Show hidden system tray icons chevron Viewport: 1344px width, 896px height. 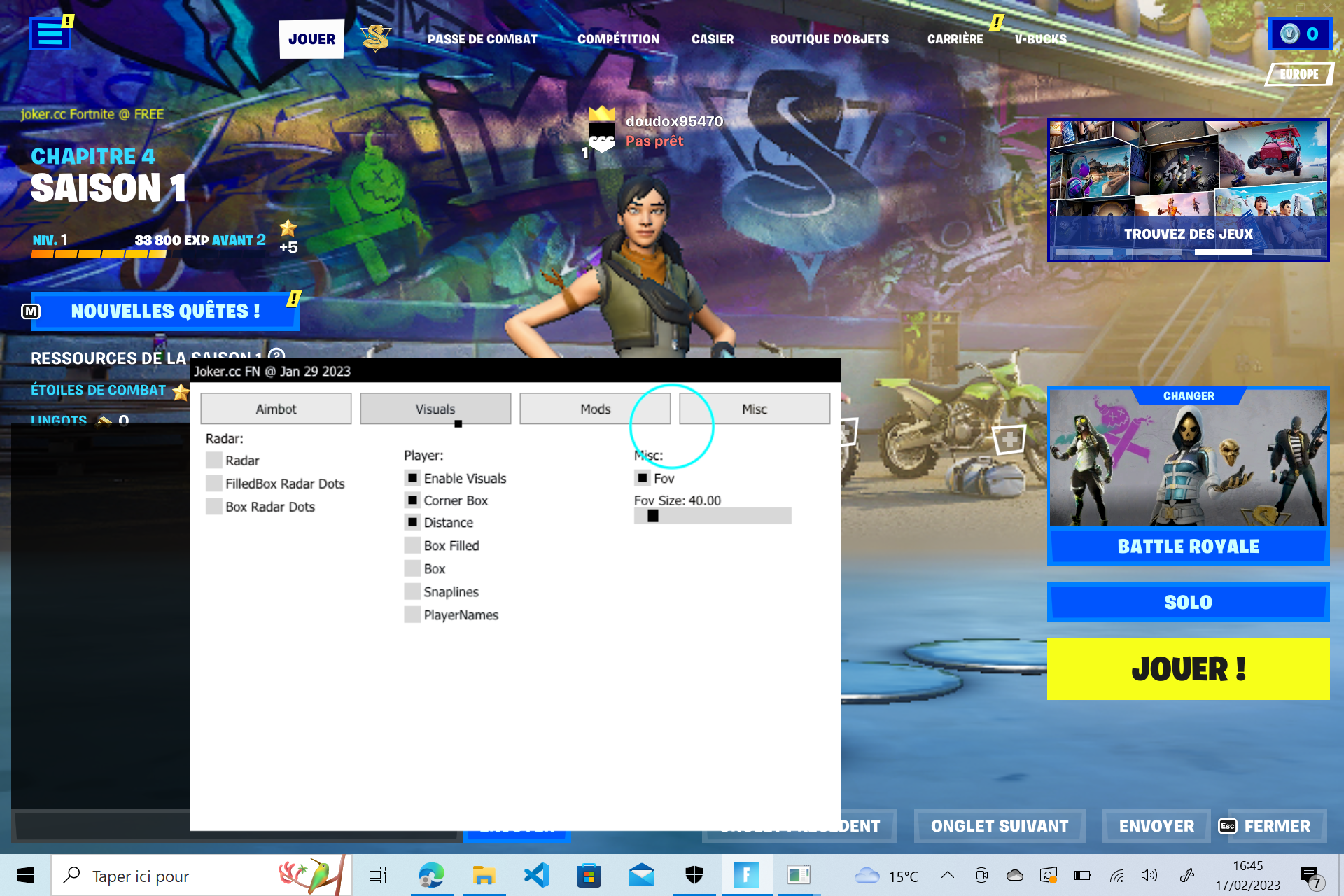click(x=947, y=875)
